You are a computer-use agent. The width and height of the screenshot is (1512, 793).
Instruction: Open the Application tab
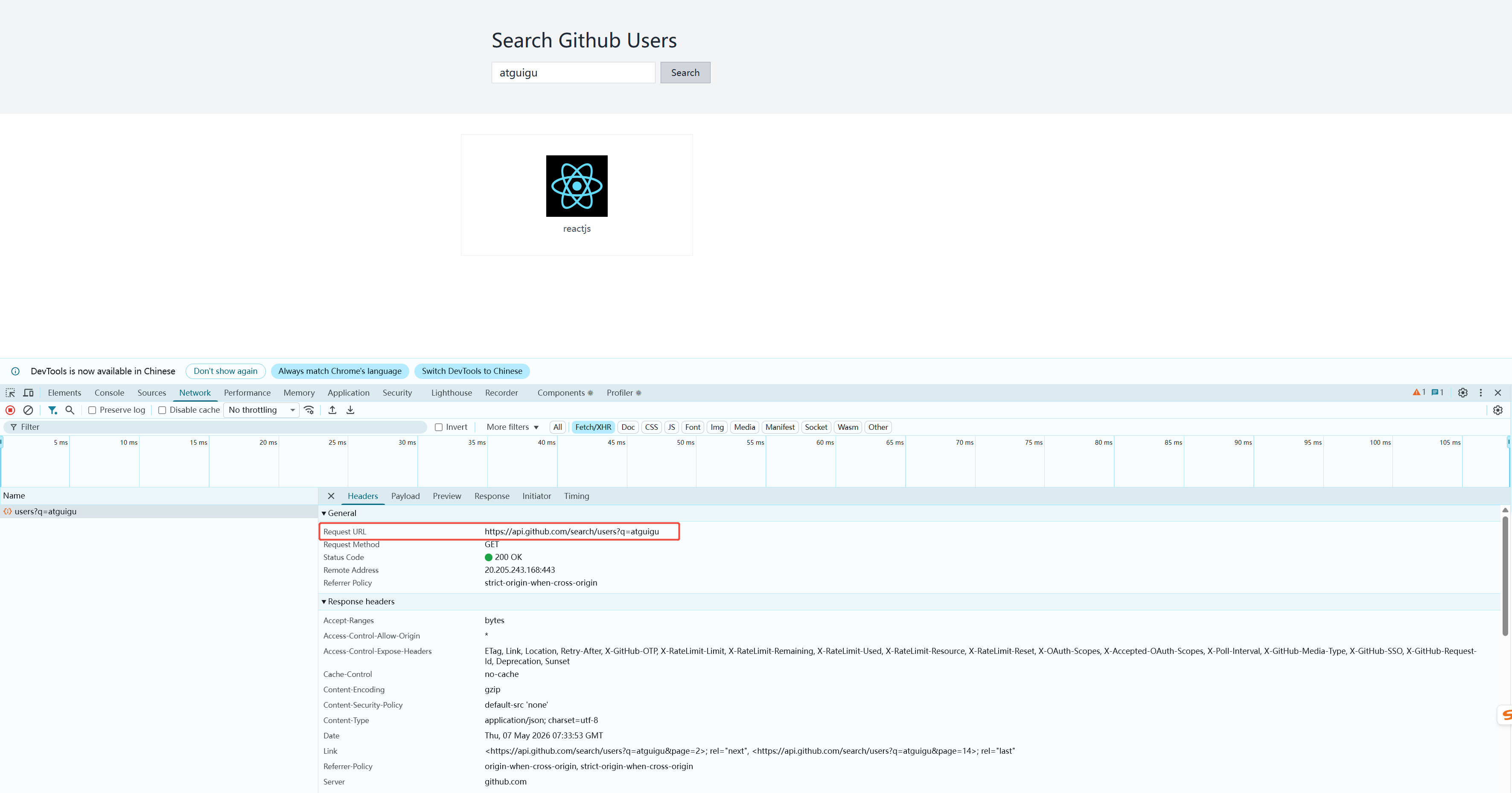tap(349, 393)
